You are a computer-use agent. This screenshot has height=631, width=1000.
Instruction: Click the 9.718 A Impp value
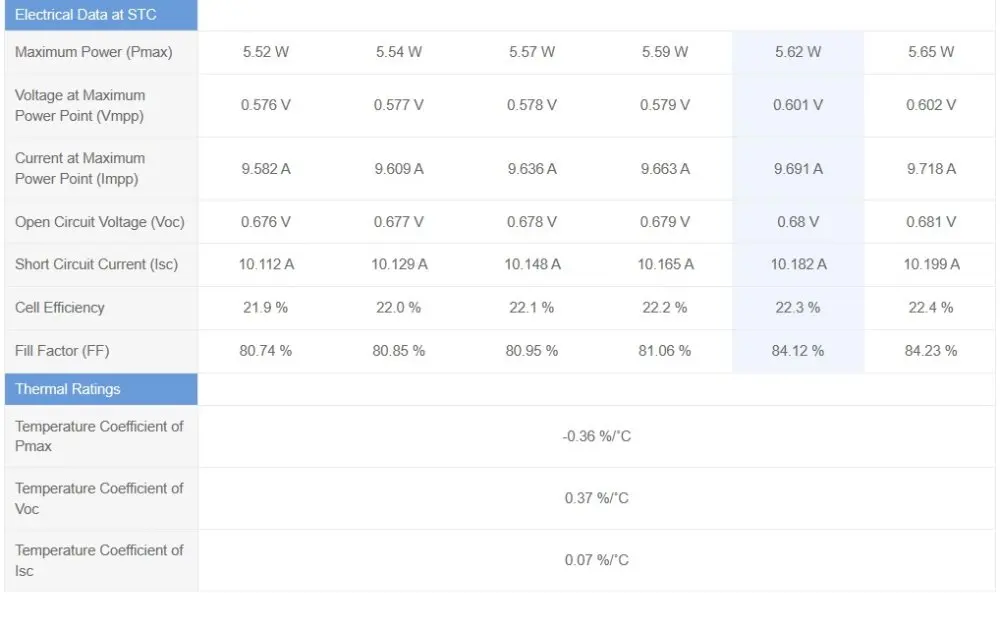click(931, 169)
